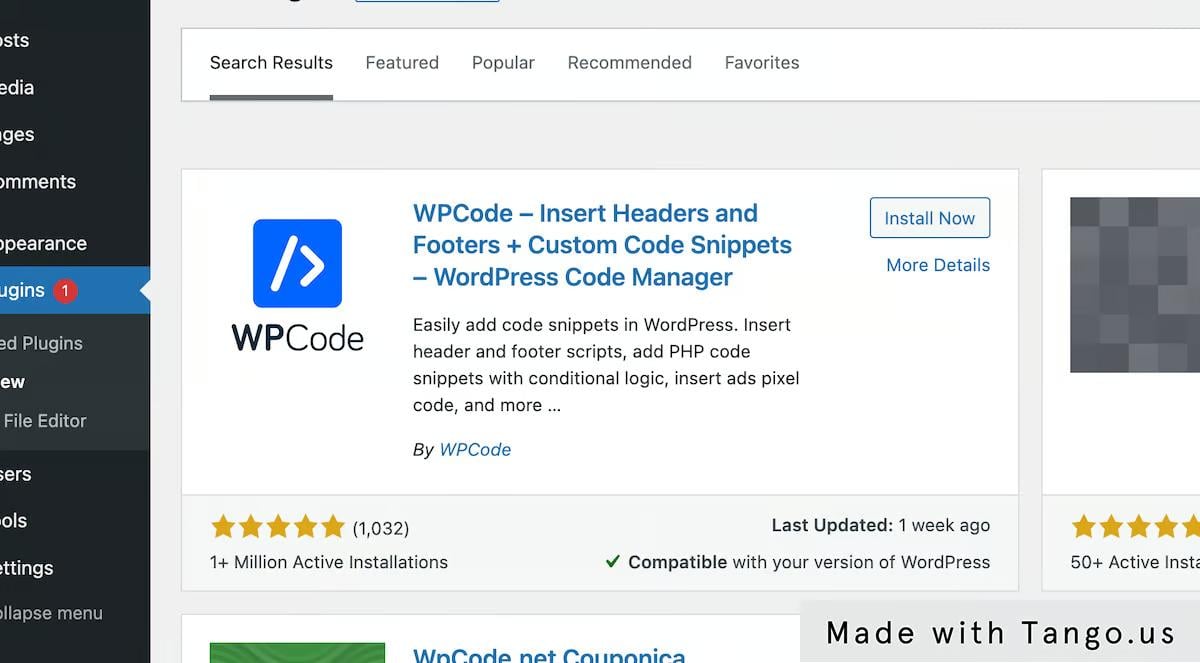Open the WpCode.net Couponica plugin link
This screenshot has height=663, width=1200.
pyautogui.click(x=549, y=655)
